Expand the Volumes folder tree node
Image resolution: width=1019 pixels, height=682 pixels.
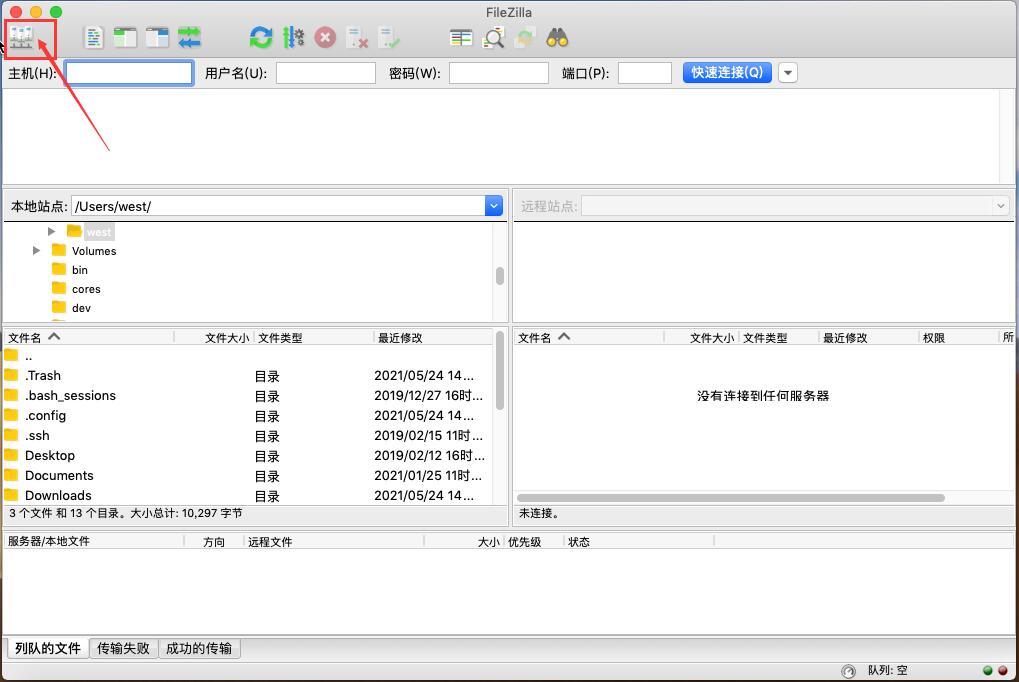(x=37, y=251)
